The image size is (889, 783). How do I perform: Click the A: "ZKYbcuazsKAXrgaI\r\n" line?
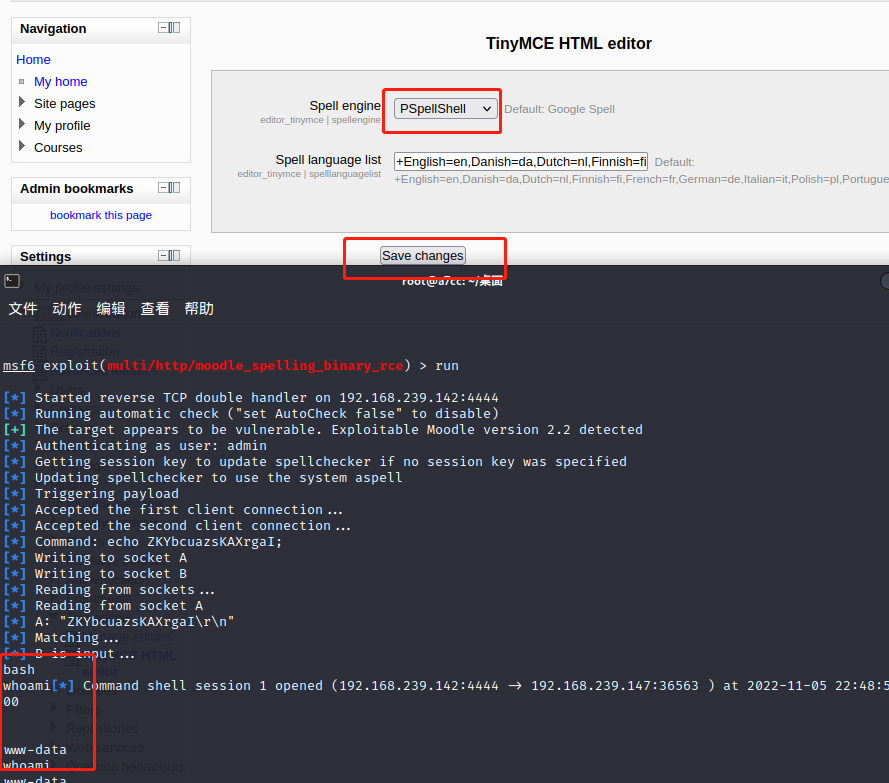click(x=119, y=621)
